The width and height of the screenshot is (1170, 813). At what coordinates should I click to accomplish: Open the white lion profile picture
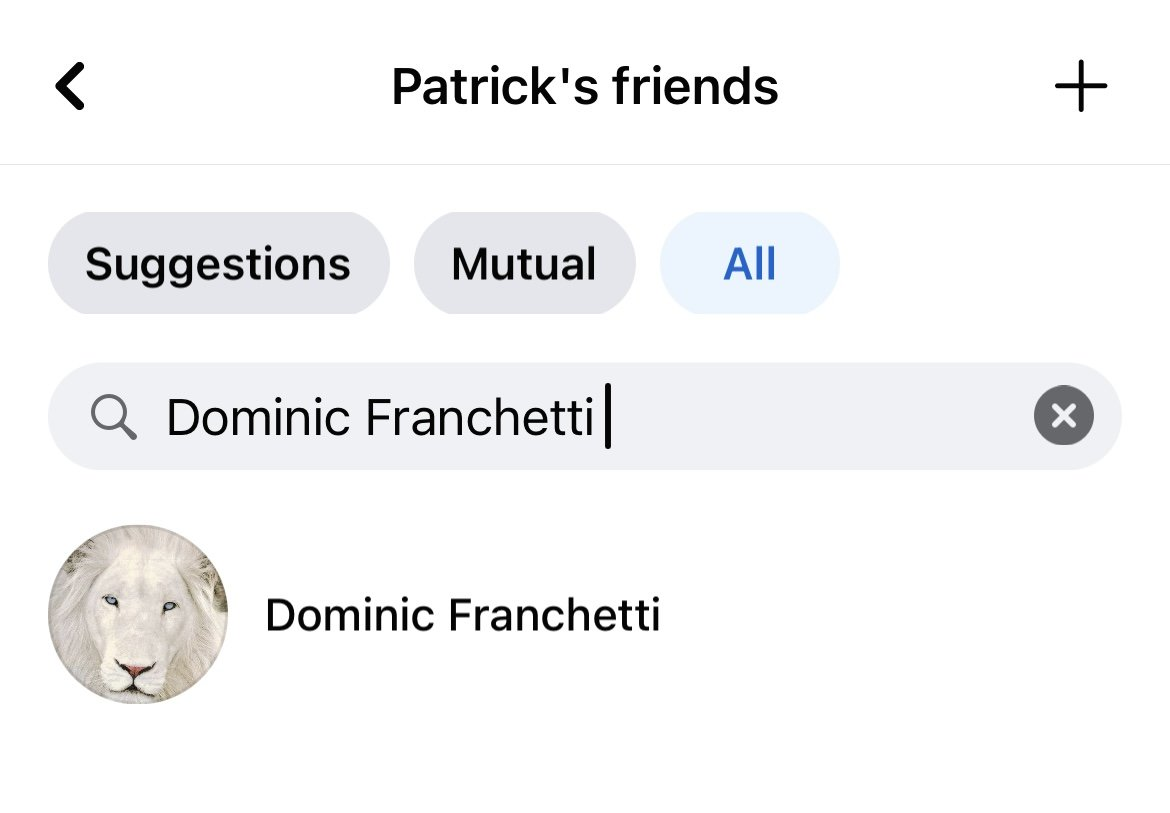(x=138, y=614)
